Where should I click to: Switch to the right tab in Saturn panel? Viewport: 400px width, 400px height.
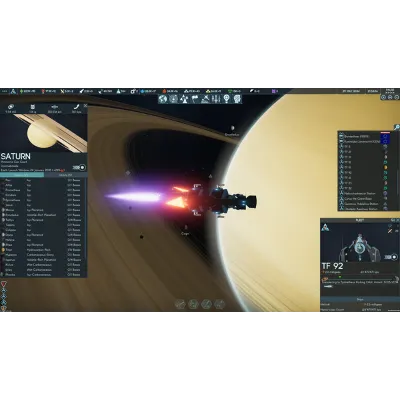[x=65, y=175]
